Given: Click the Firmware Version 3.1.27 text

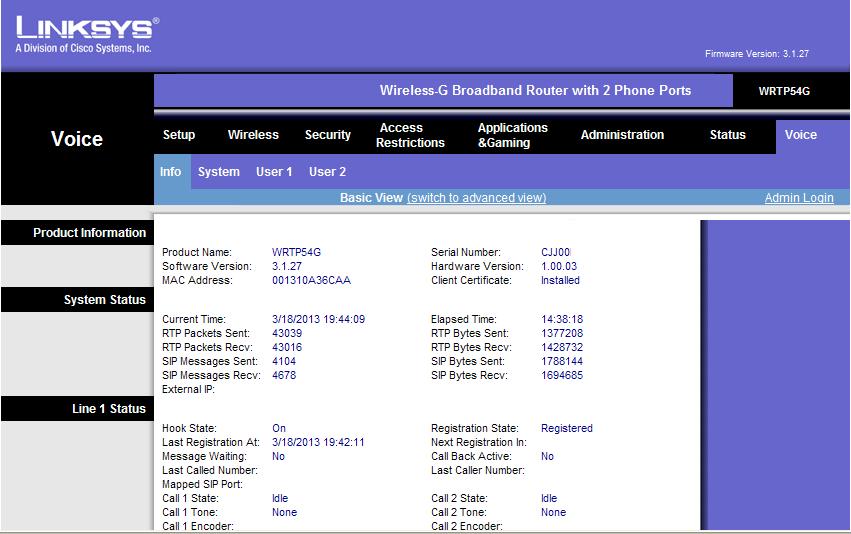Looking at the screenshot, I should pyautogui.click(x=757, y=54).
